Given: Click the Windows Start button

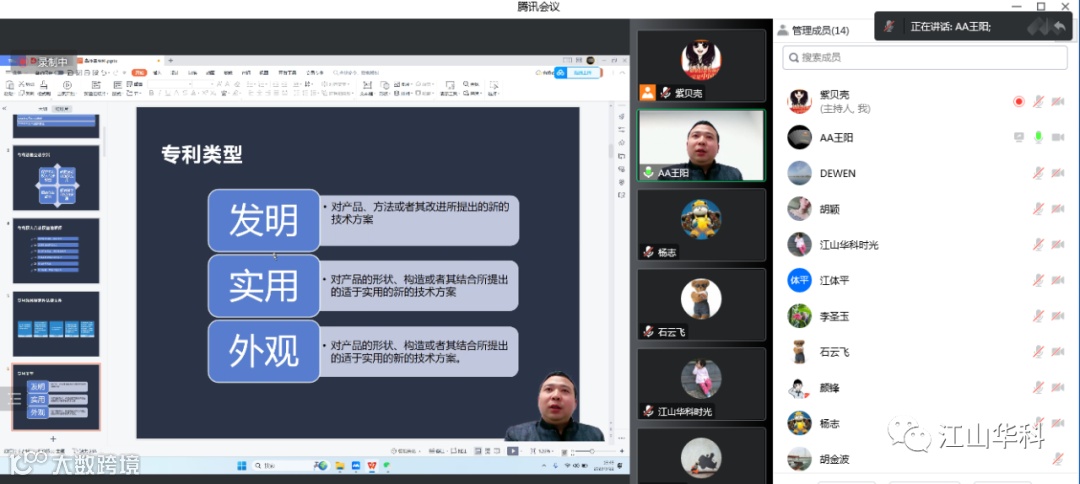Looking at the screenshot, I should point(242,465).
